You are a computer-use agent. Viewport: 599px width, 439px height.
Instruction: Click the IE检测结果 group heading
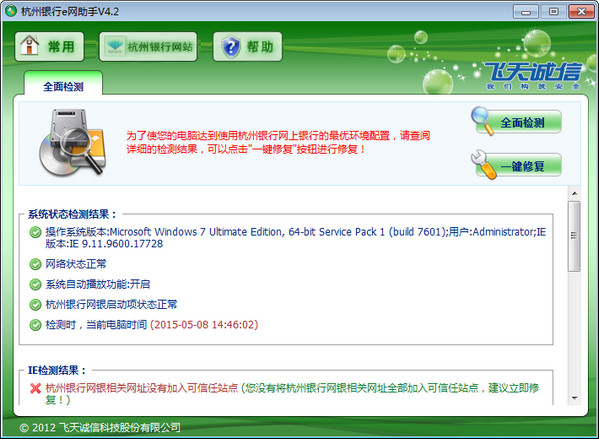(57, 370)
